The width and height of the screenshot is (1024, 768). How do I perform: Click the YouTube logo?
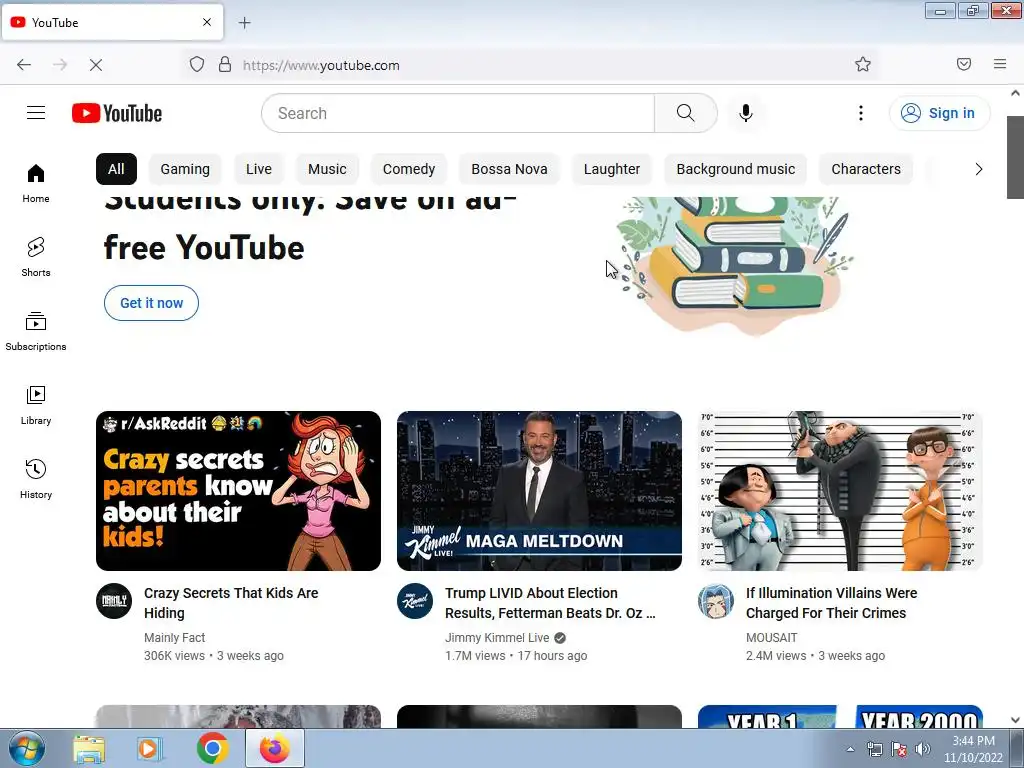point(117,113)
